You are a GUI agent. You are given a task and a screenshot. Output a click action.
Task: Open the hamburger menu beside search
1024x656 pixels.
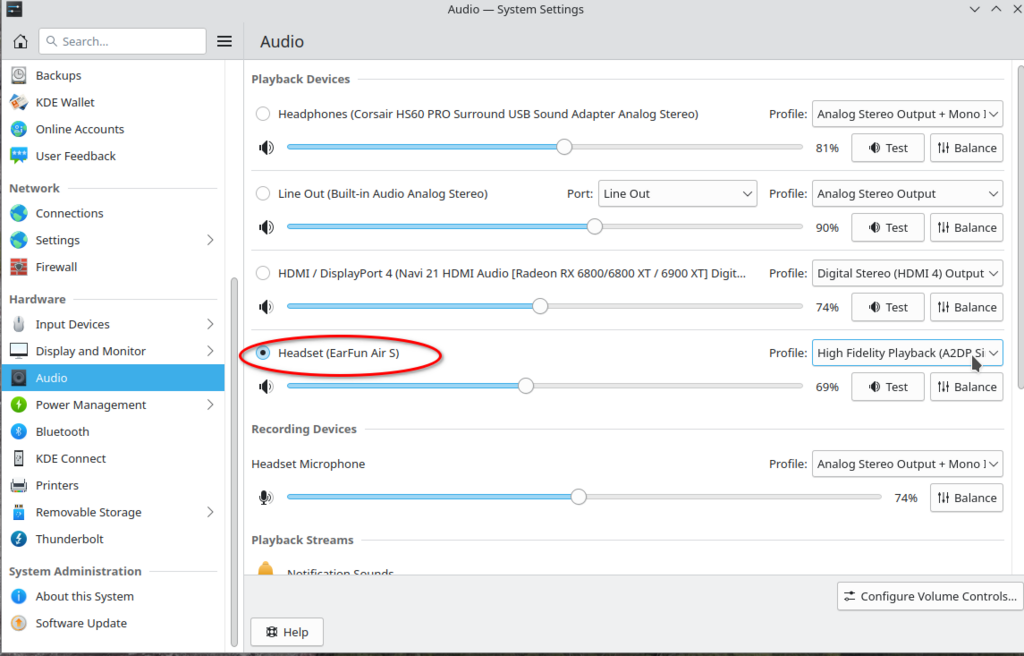[224, 41]
